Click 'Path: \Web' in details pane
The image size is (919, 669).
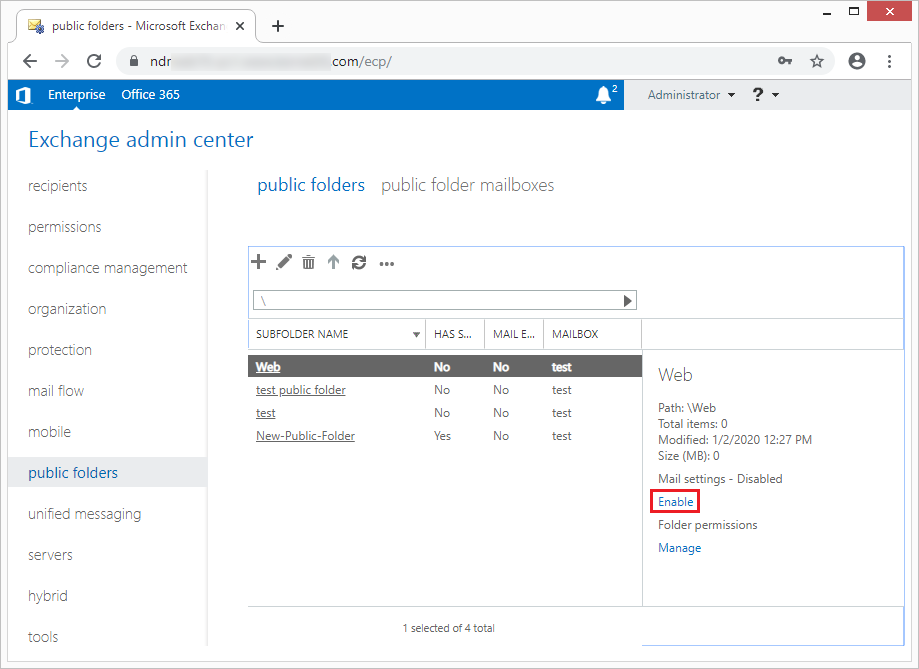(687, 407)
